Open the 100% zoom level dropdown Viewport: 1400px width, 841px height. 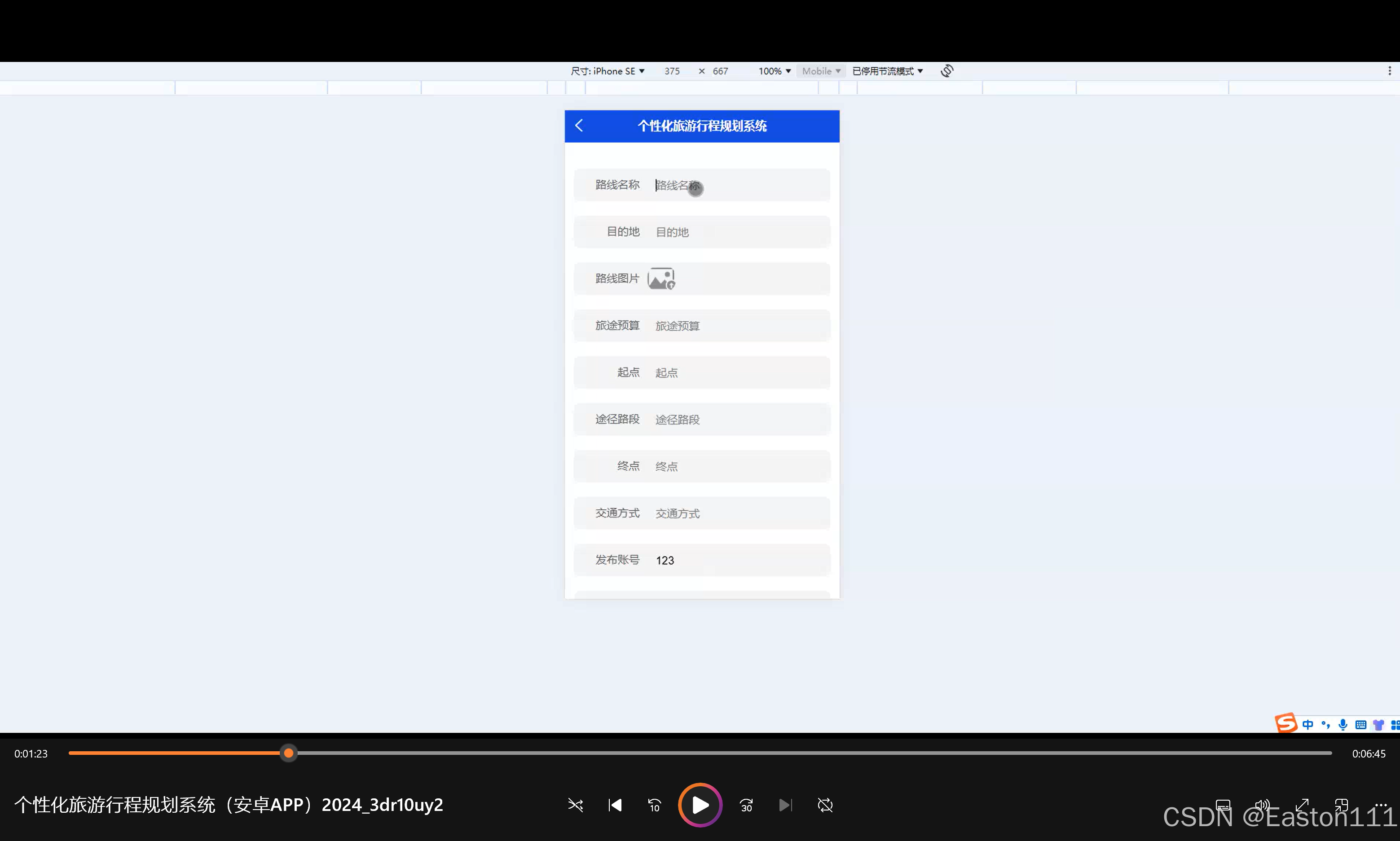(x=774, y=71)
